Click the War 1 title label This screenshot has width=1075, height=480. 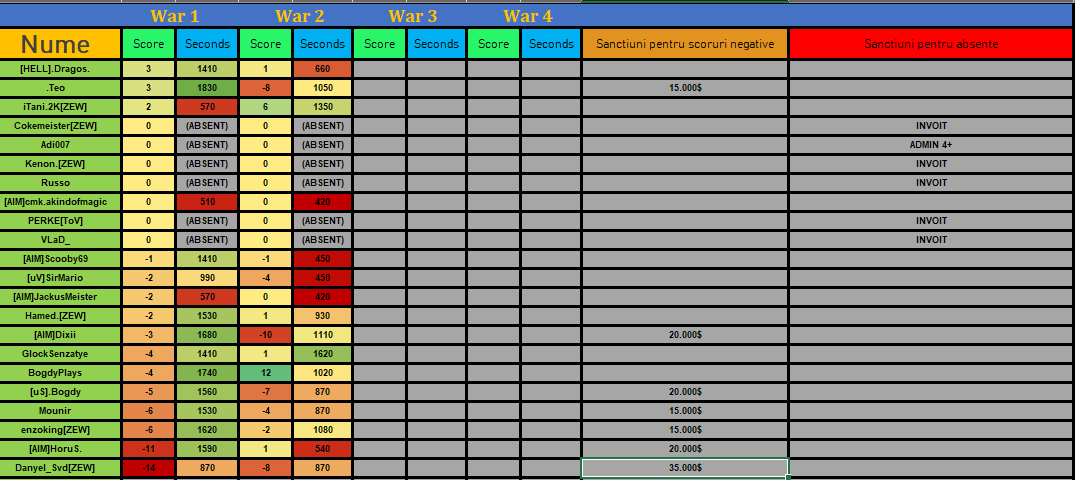(x=175, y=16)
